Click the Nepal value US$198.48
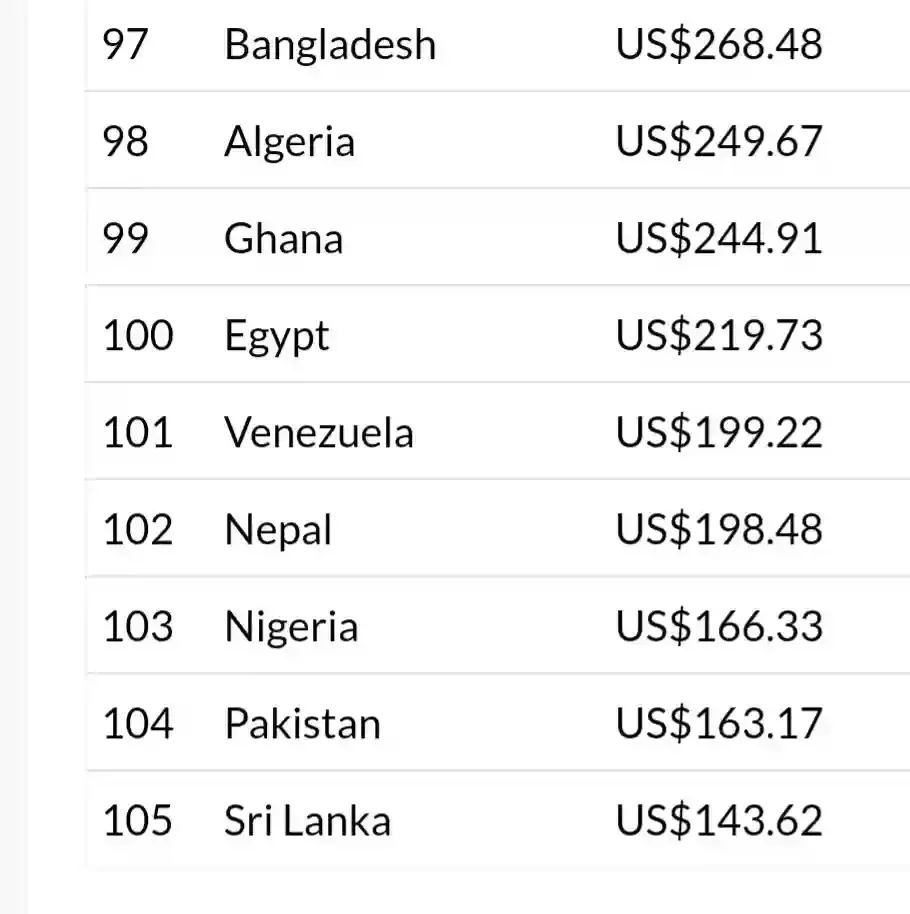This screenshot has width=910, height=914. click(719, 529)
